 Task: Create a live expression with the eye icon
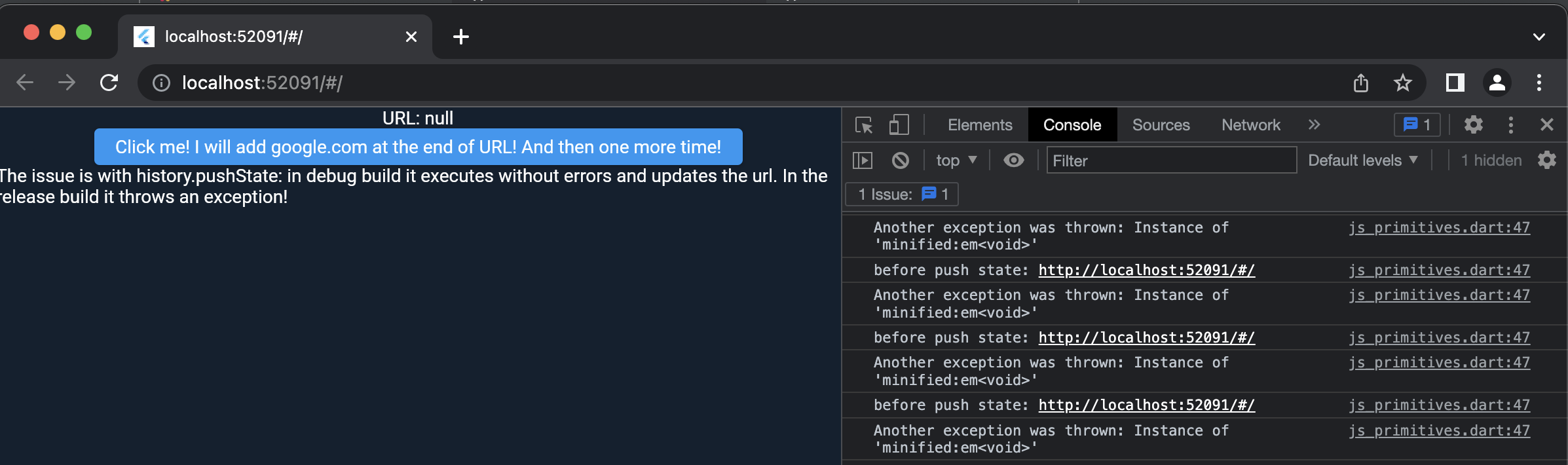coord(1013,160)
